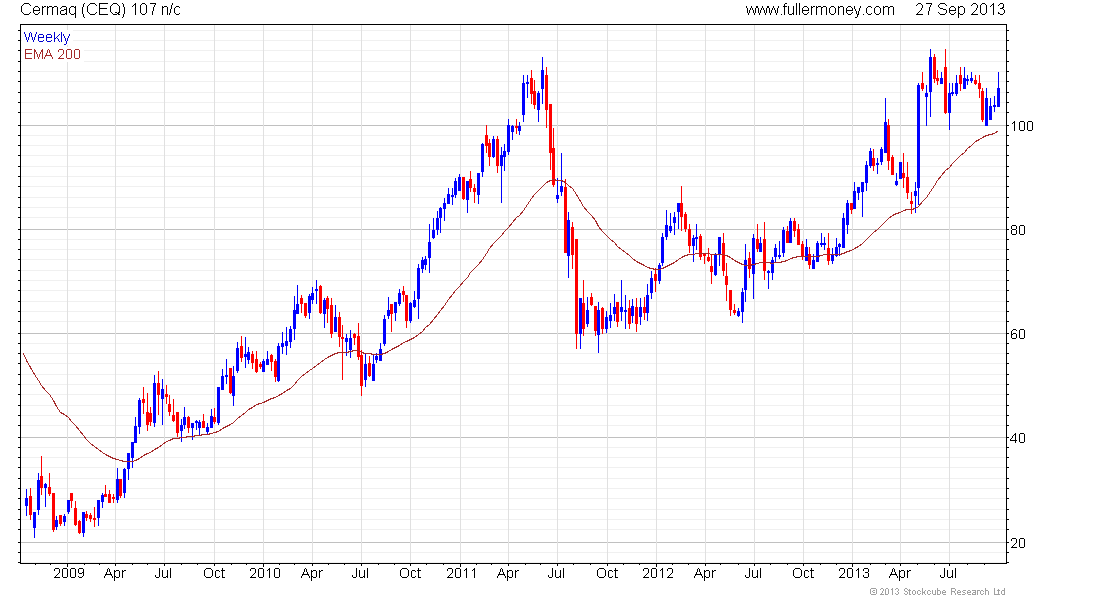Select the 'EMA 200' legend label
Image resolution: width=1100 pixels, height=600 pixels.
pos(52,54)
